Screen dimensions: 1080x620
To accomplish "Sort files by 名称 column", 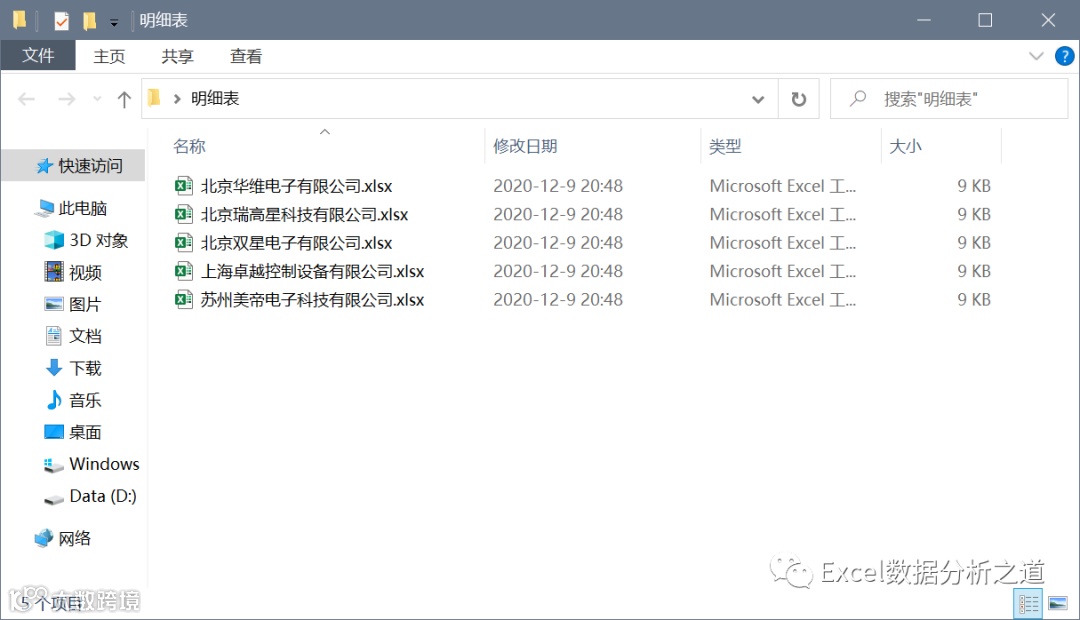I will [x=189, y=146].
